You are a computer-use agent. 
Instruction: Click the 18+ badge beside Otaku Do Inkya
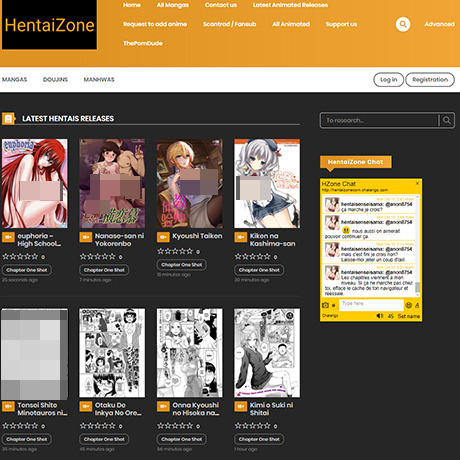[86, 406]
